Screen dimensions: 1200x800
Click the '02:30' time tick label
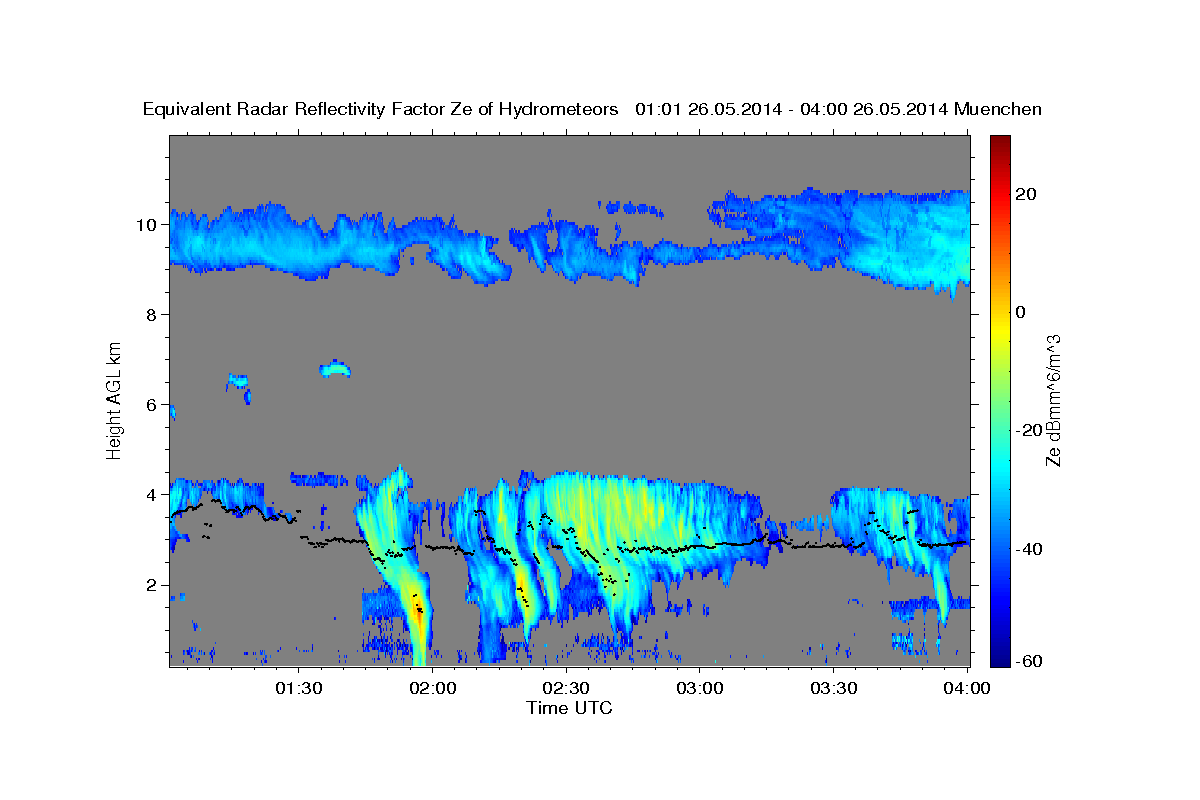pyautogui.click(x=565, y=688)
